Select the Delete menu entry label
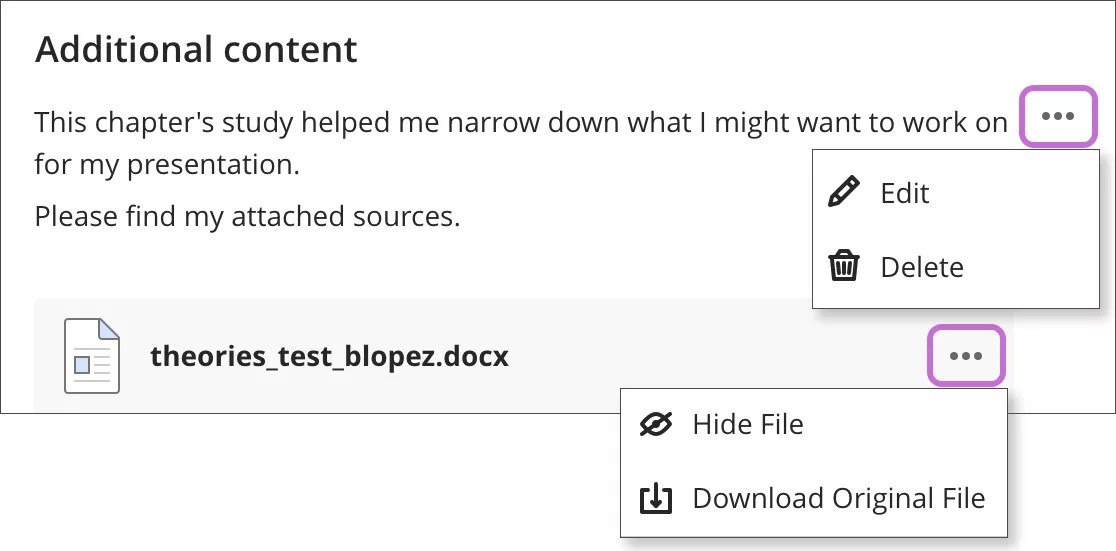 (x=922, y=267)
